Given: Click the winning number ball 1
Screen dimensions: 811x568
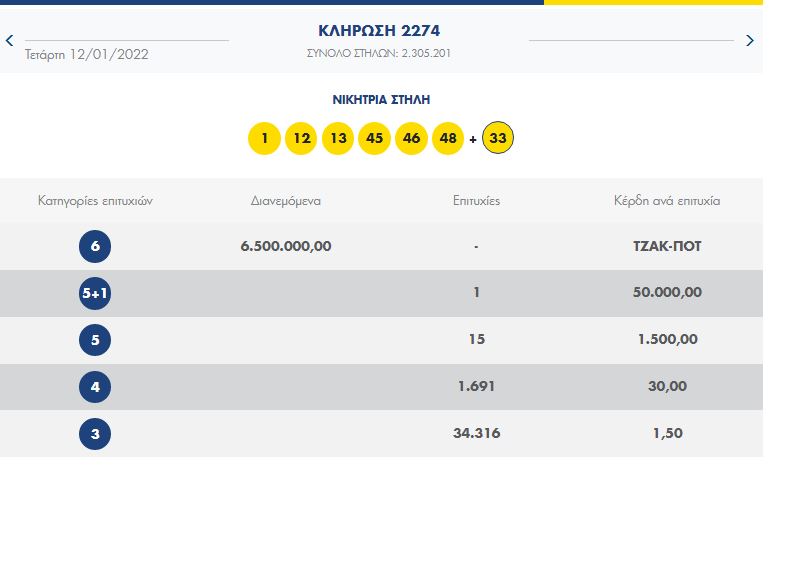Looking at the screenshot, I should click(264, 138).
